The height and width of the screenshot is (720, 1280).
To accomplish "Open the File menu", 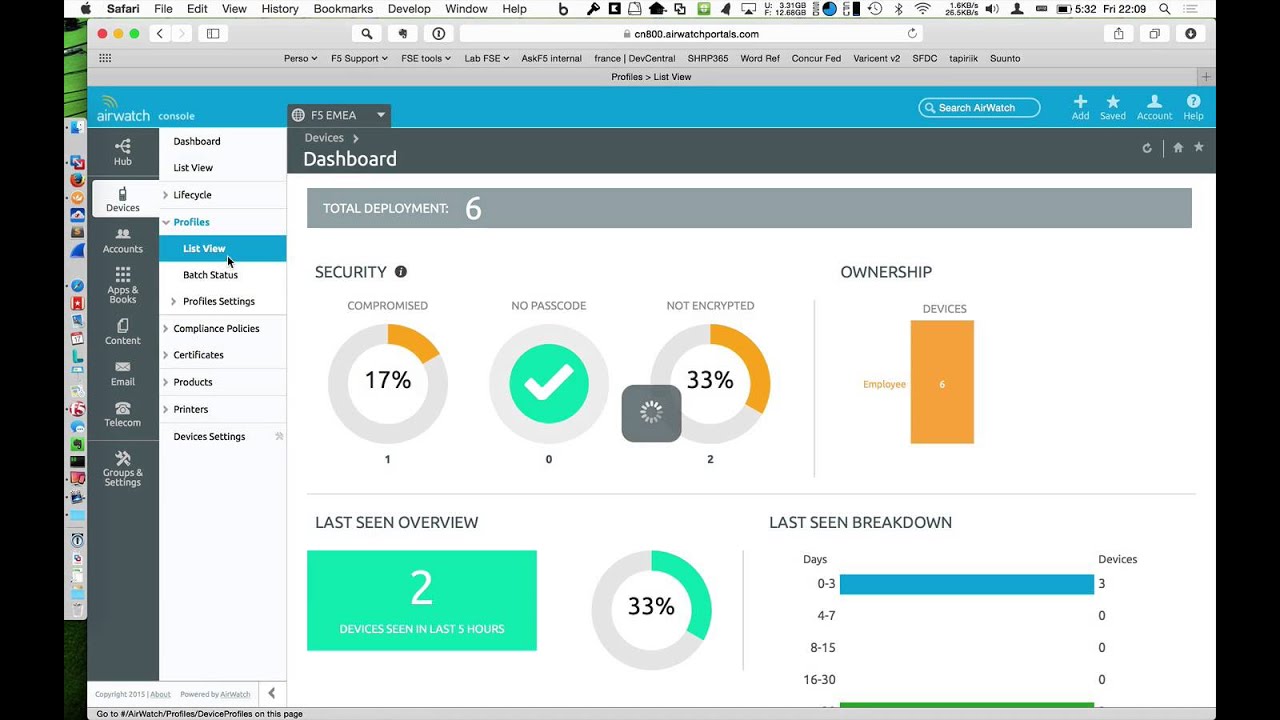I will pyautogui.click(x=163, y=9).
